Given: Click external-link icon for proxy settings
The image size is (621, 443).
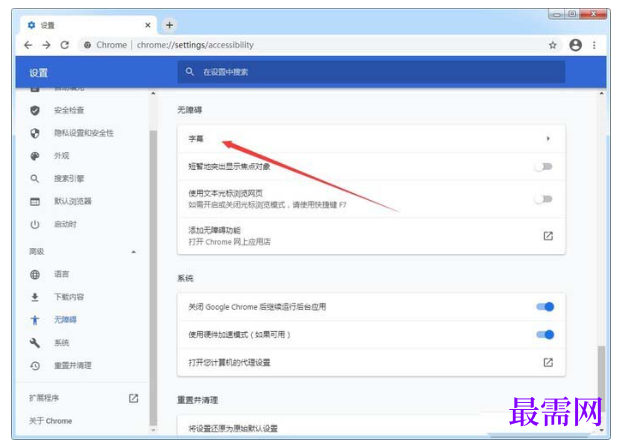Looking at the screenshot, I should coord(548,362).
